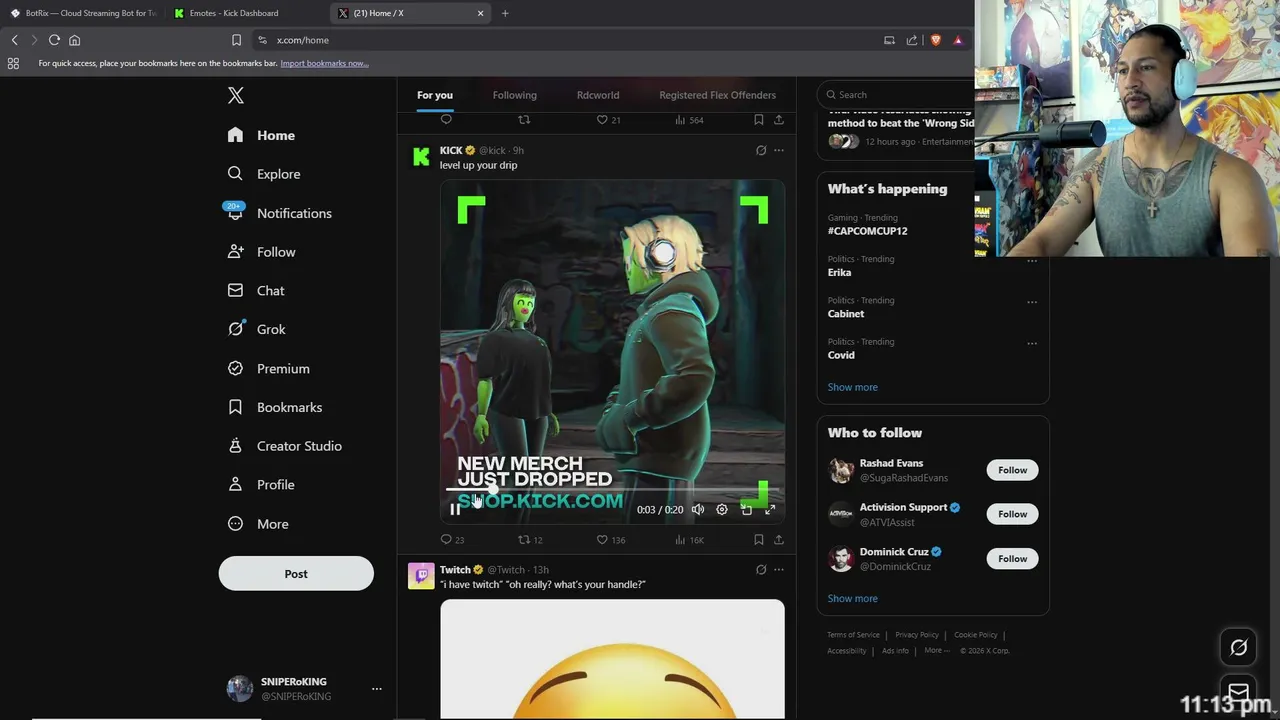Follow Rashad Evans
The image size is (1280, 720).
click(1012, 470)
